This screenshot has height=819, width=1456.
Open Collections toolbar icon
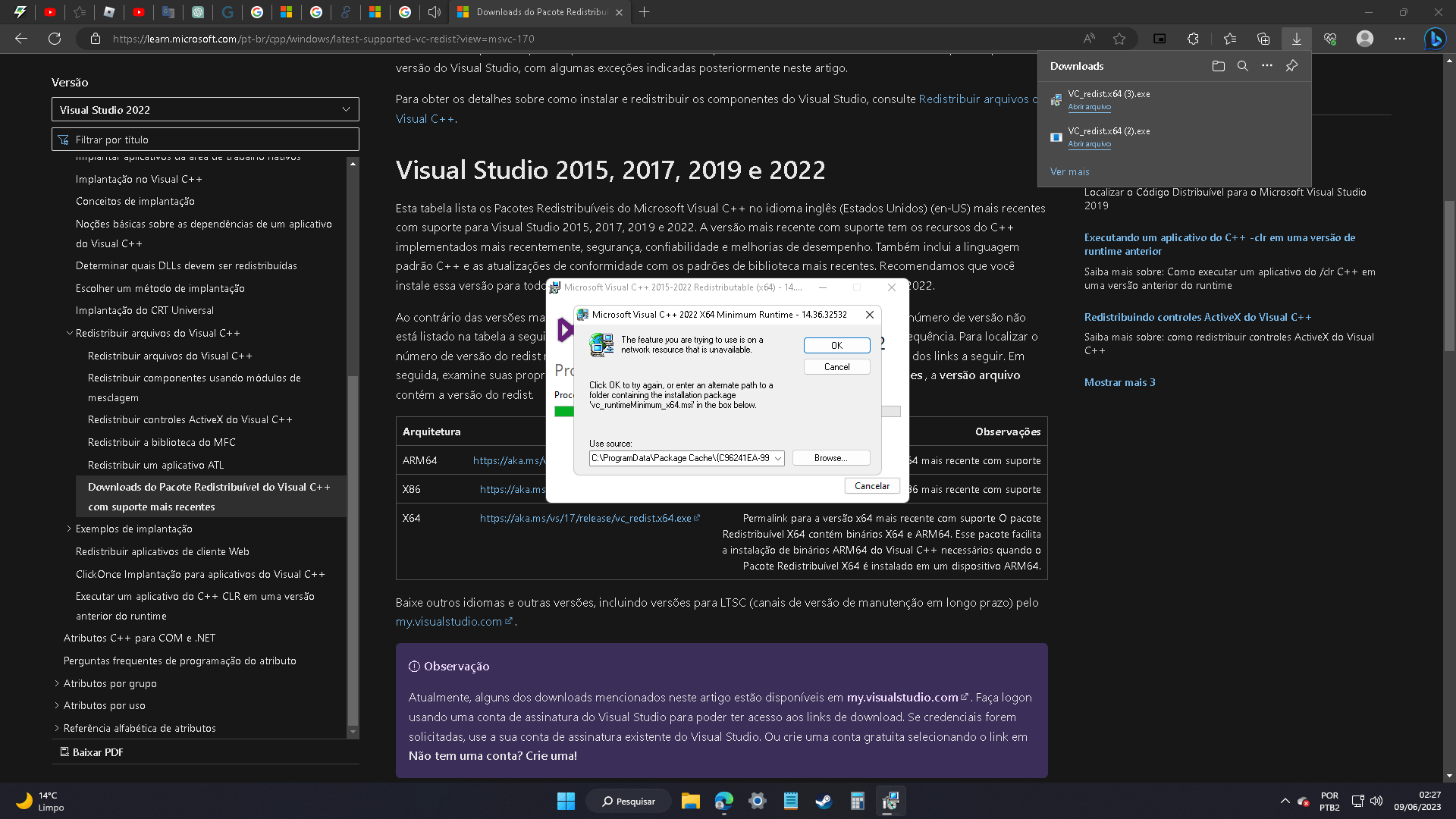[1263, 39]
